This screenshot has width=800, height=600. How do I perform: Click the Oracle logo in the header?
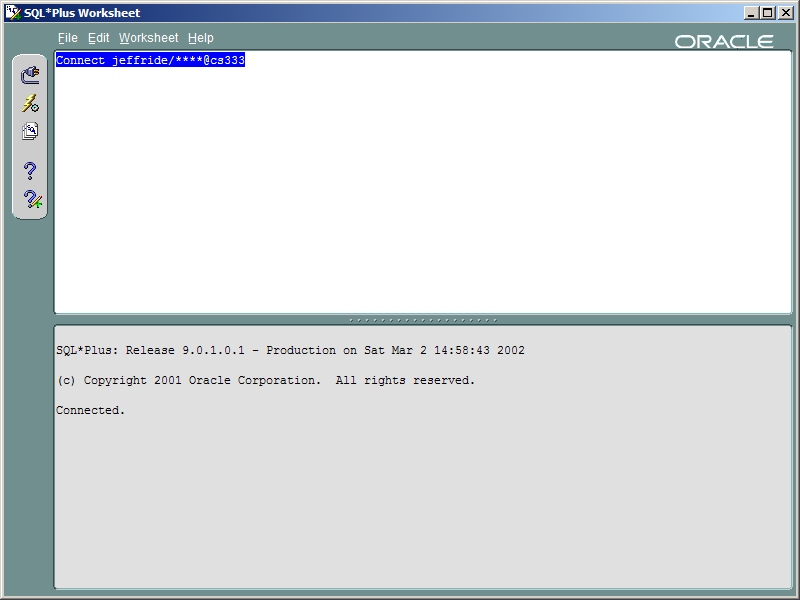723,41
